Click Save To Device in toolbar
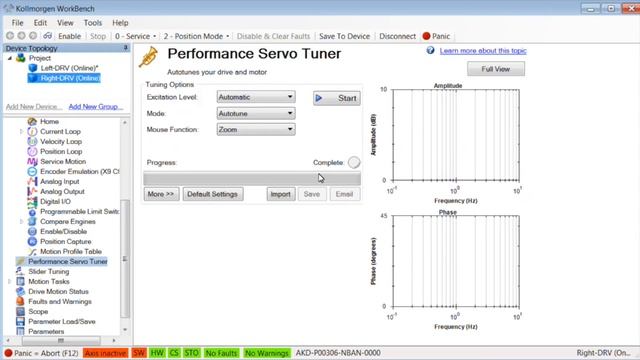Image resolution: width=640 pixels, height=360 pixels. point(344,36)
